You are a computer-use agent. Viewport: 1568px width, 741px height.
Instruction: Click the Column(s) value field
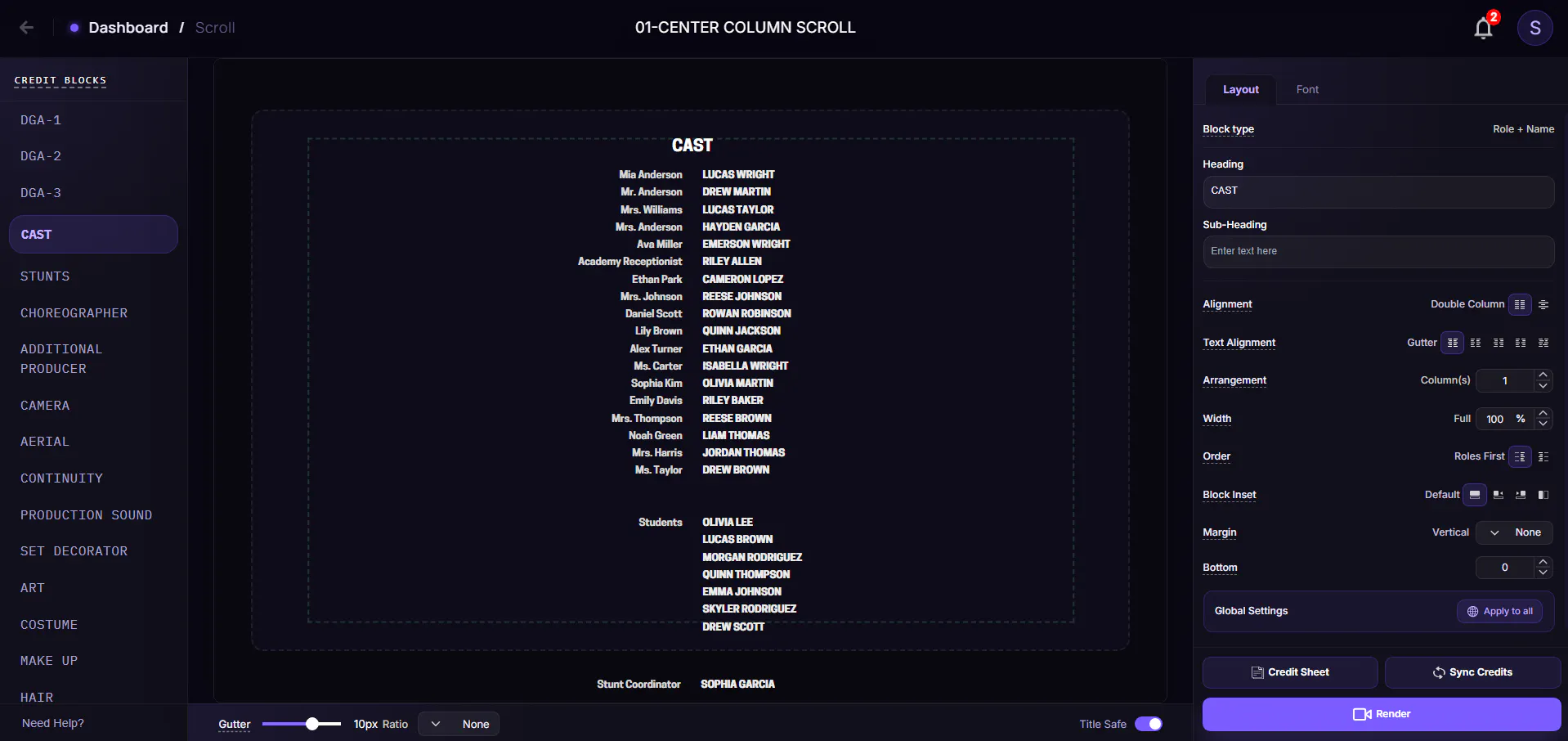tap(1504, 381)
